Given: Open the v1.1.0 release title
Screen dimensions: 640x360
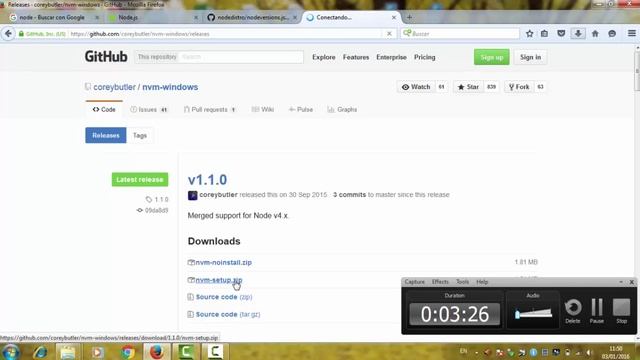Looking at the screenshot, I should pyautogui.click(x=207, y=180).
